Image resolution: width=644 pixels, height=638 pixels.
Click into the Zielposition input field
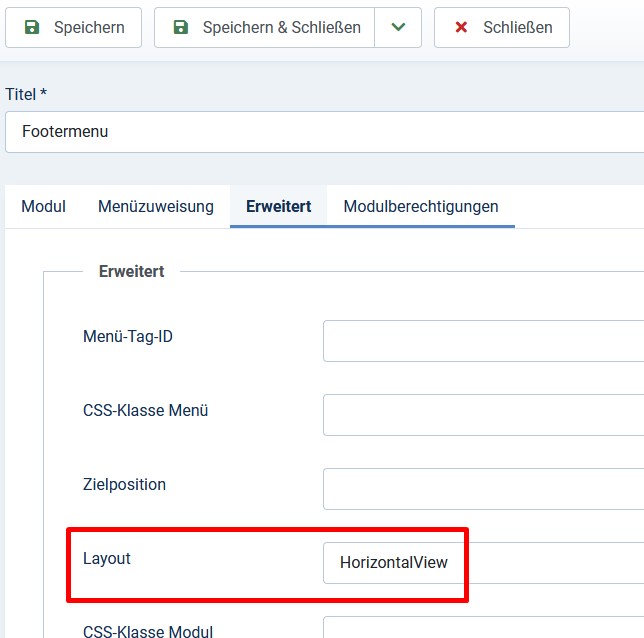coord(483,489)
